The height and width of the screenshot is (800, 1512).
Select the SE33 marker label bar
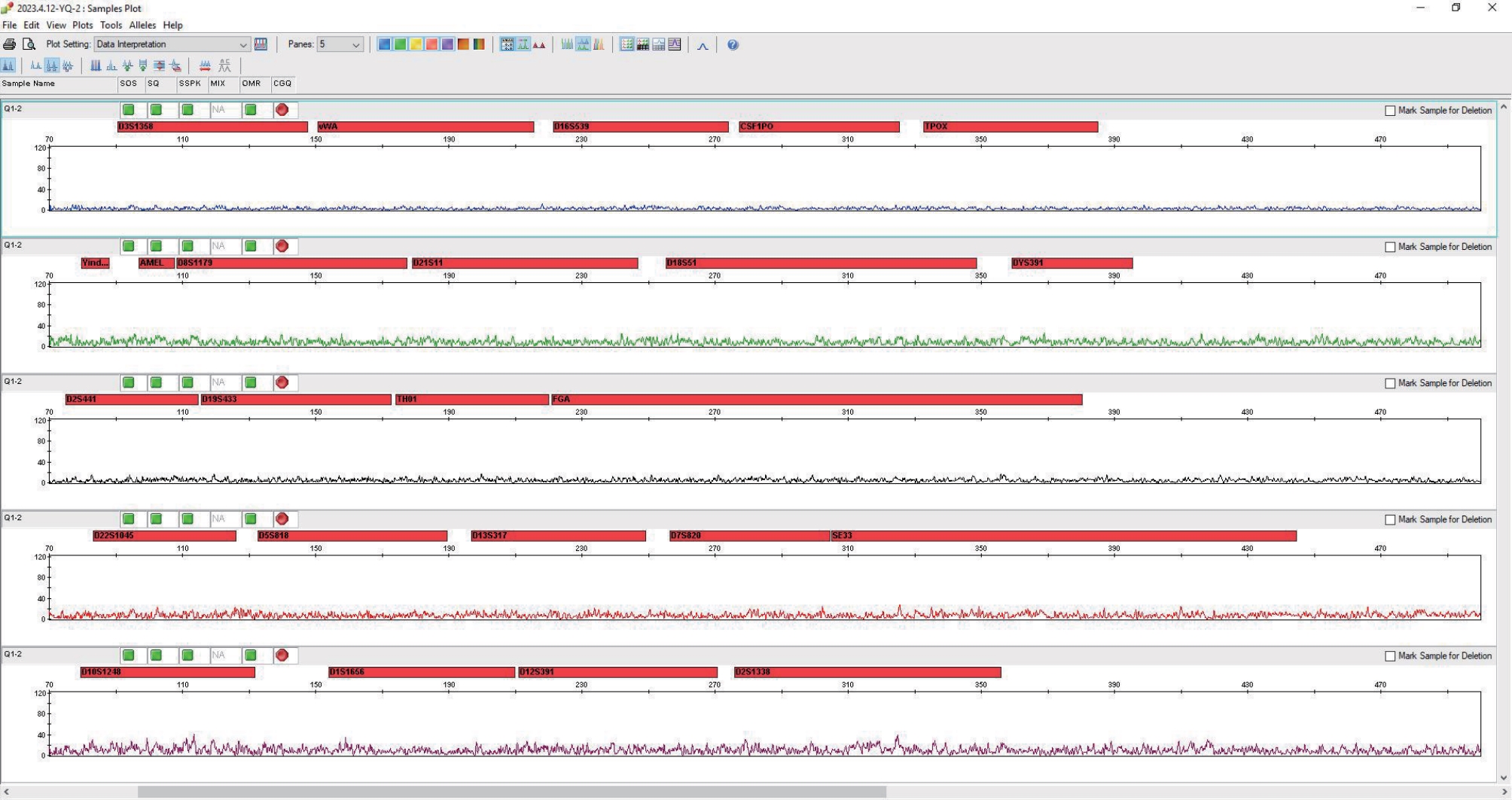(1064, 536)
